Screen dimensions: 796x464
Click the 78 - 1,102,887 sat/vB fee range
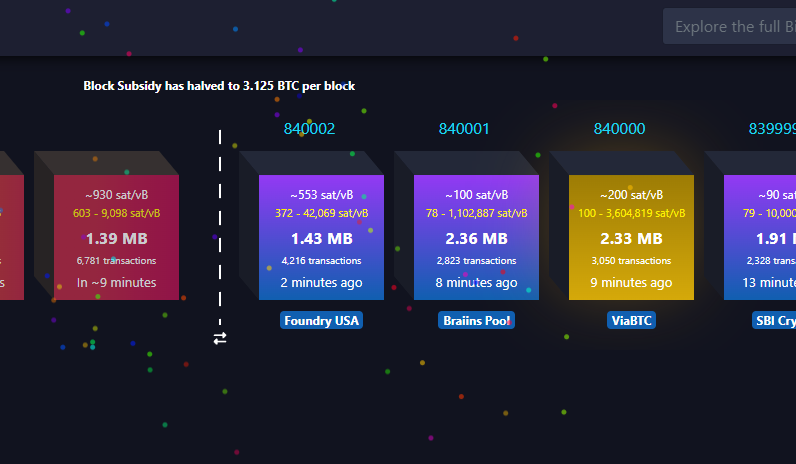[476, 213]
